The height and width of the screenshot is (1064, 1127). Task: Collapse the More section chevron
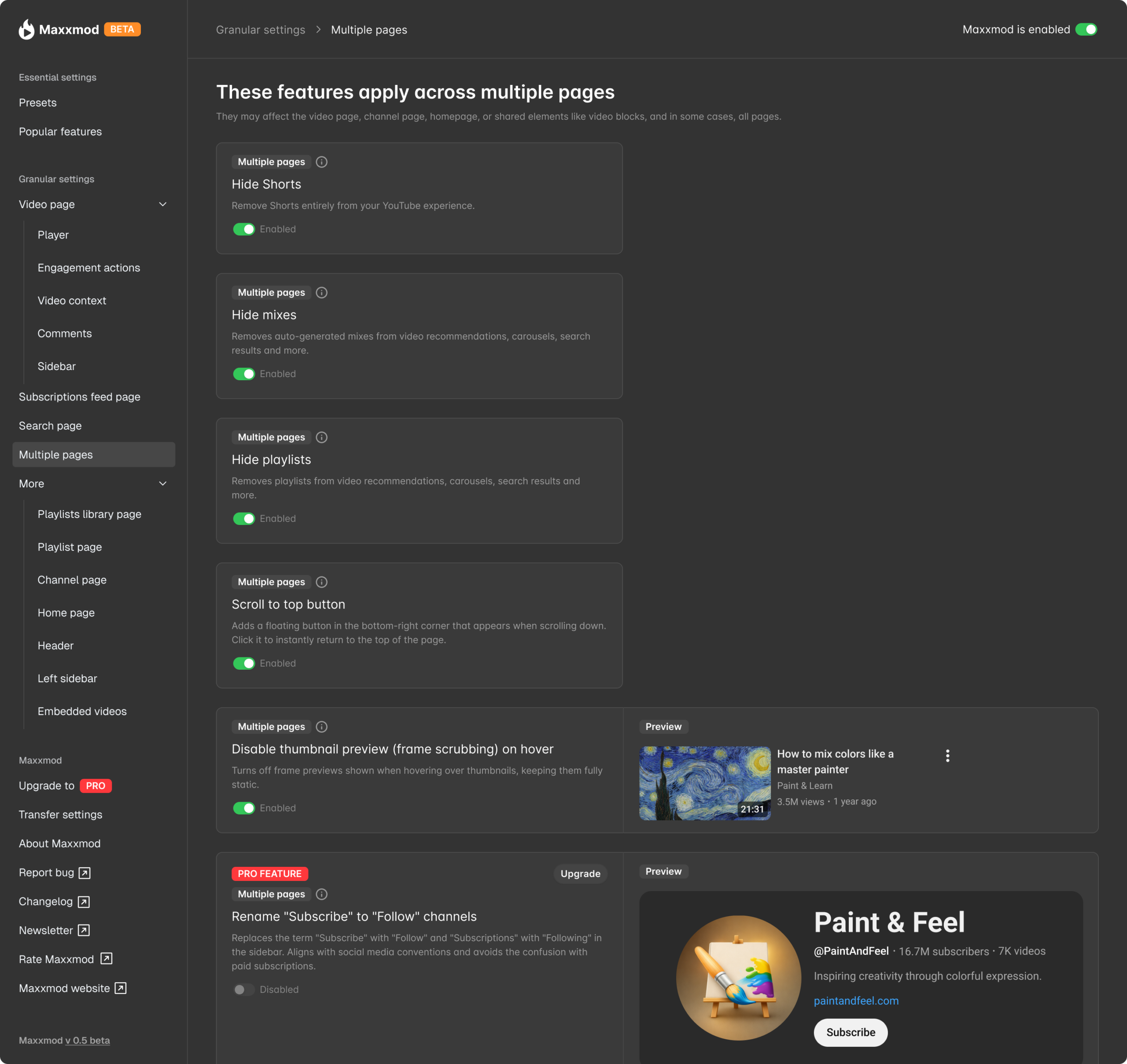coord(163,484)
